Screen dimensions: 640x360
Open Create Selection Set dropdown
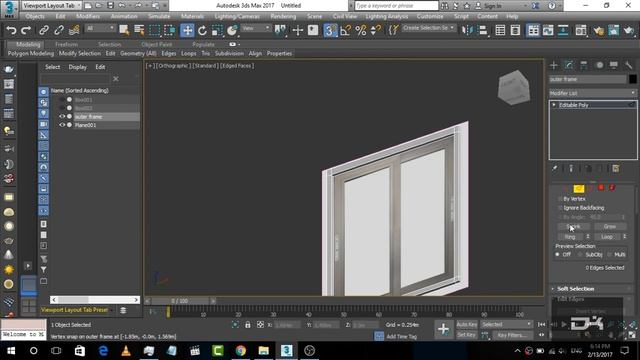(x=429, y=28)
